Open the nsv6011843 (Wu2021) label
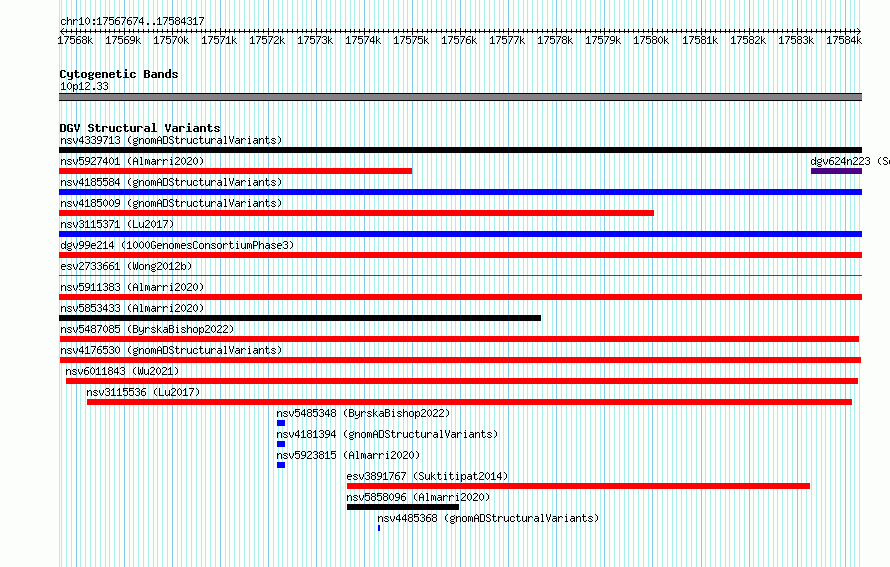The width and height of the screenshot is (890, 567). (122, 371)
